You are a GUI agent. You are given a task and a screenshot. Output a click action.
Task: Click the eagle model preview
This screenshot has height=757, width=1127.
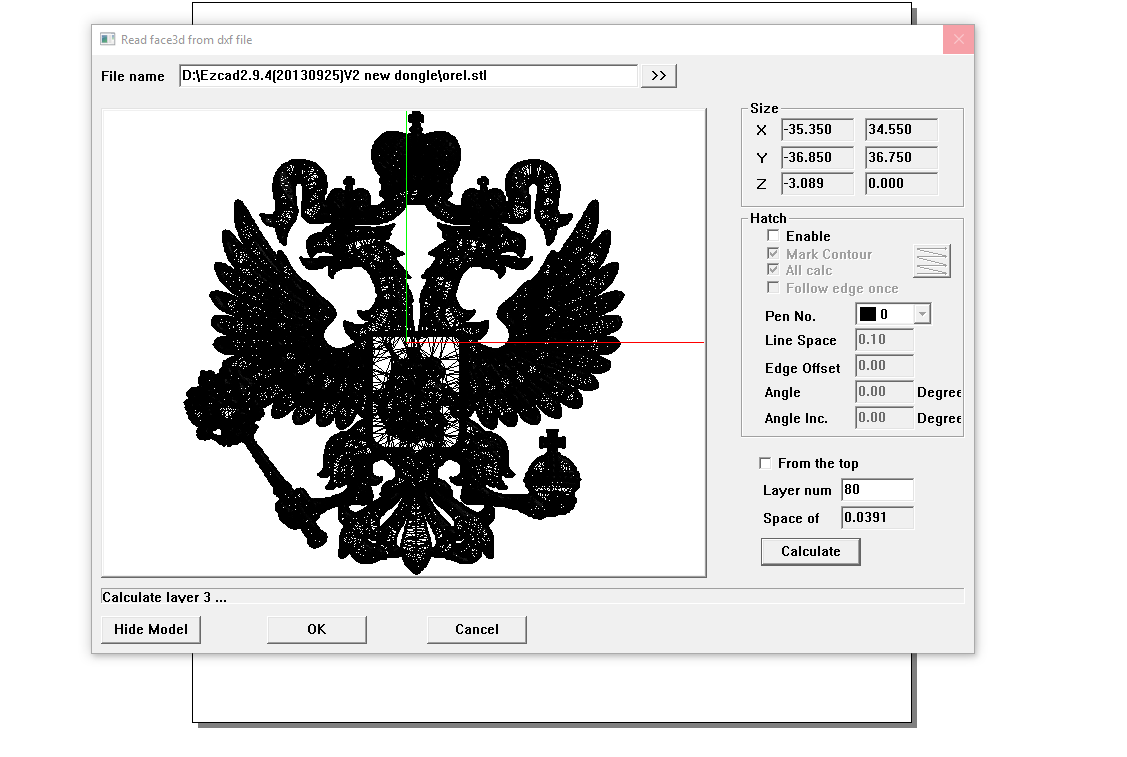click(x=404, y=343)
